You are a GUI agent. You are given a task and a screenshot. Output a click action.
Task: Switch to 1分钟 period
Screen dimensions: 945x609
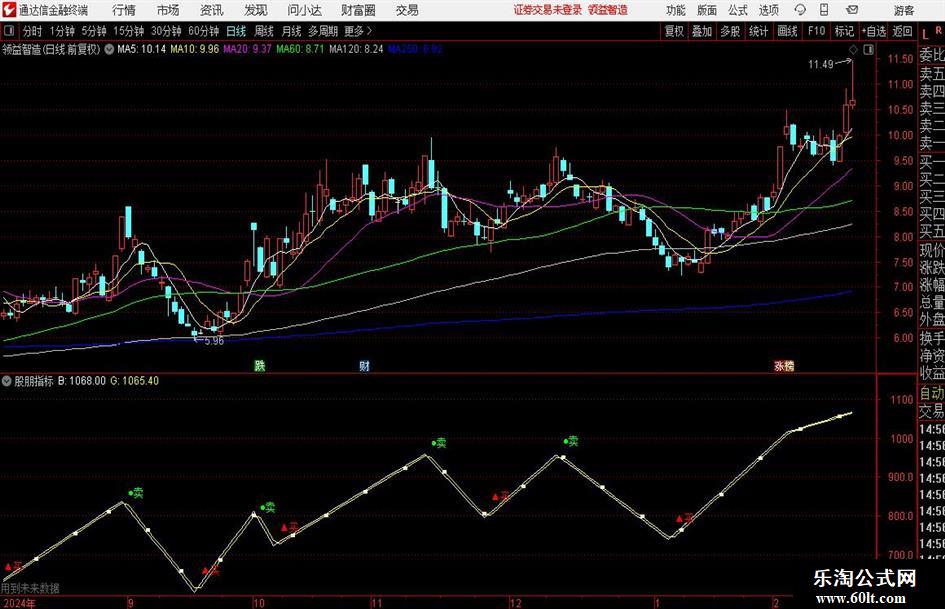point(62,31)
